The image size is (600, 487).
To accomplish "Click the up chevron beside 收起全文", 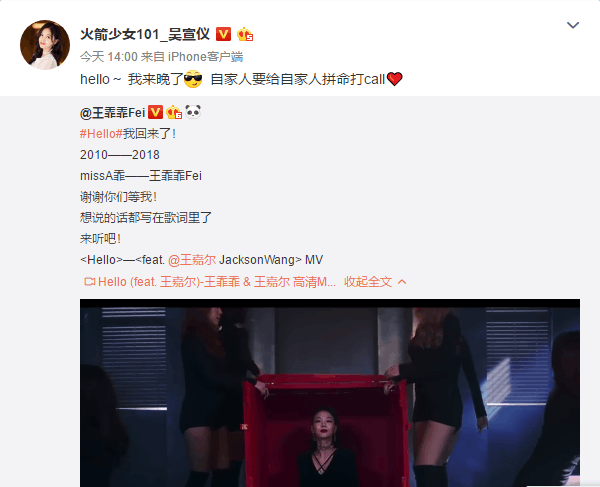I will tap(402, 282).
